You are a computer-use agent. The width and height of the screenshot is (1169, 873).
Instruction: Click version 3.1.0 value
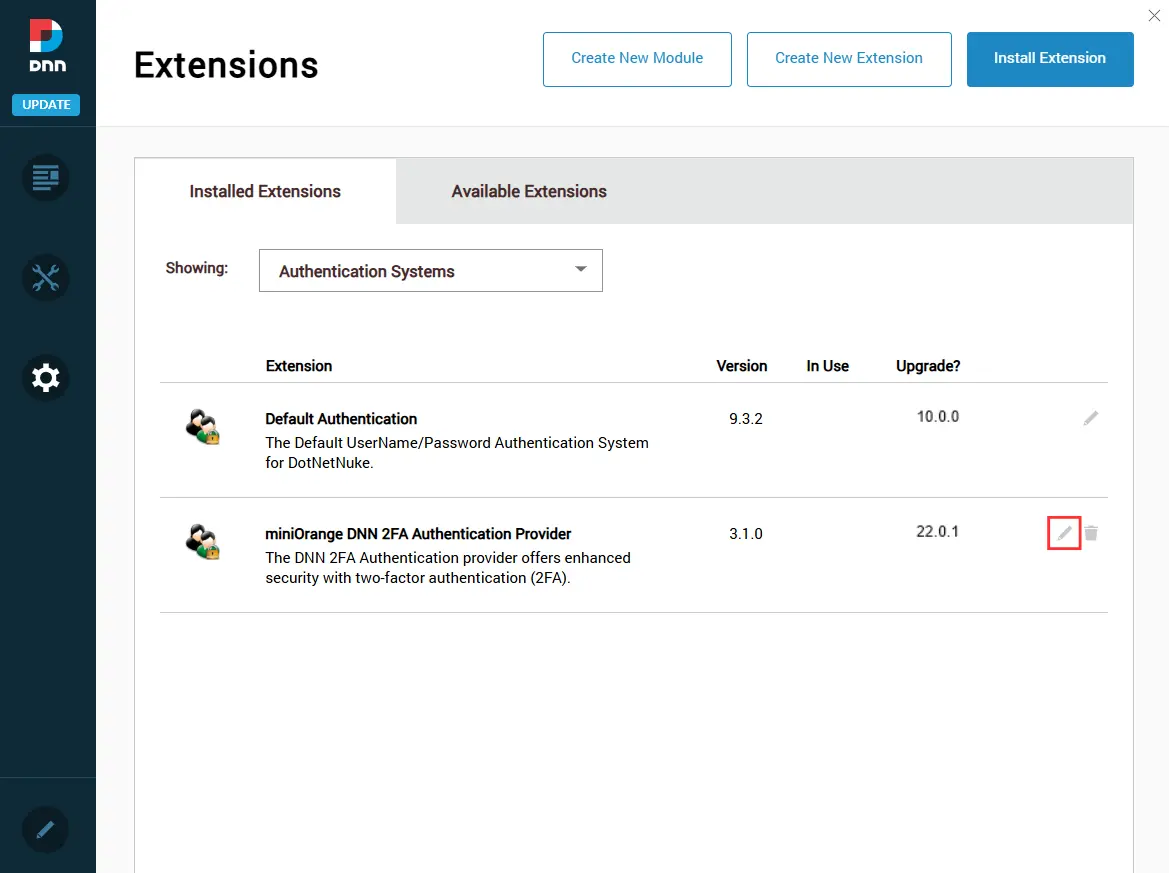coord(746,534)
